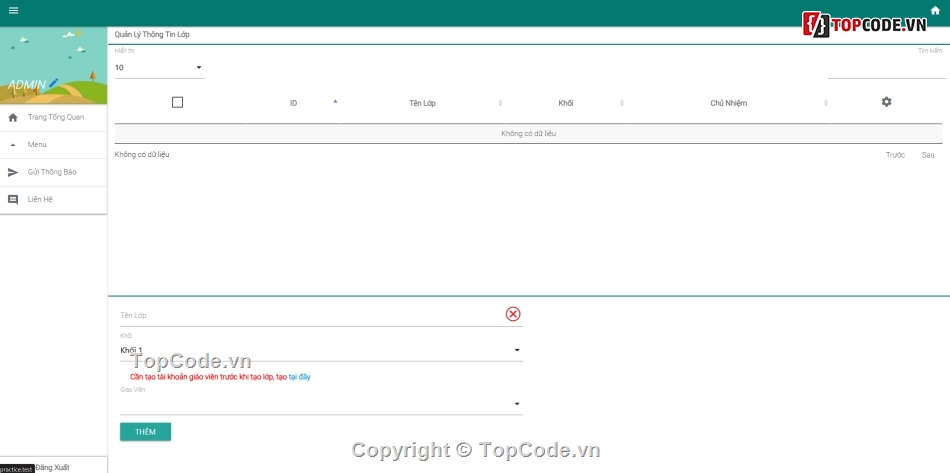This screenshot has height=473, width=950.
Task: Click the gear settings icon in table header
Action: pos(886,102)
